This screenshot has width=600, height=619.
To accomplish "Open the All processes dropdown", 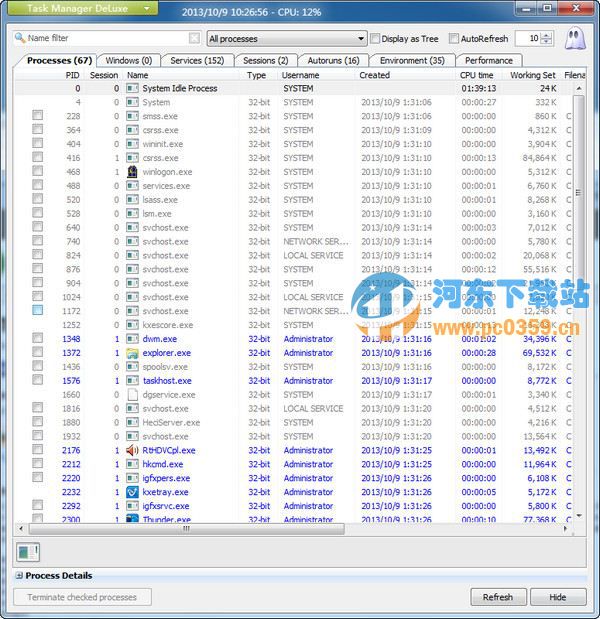I will point(287,39).
